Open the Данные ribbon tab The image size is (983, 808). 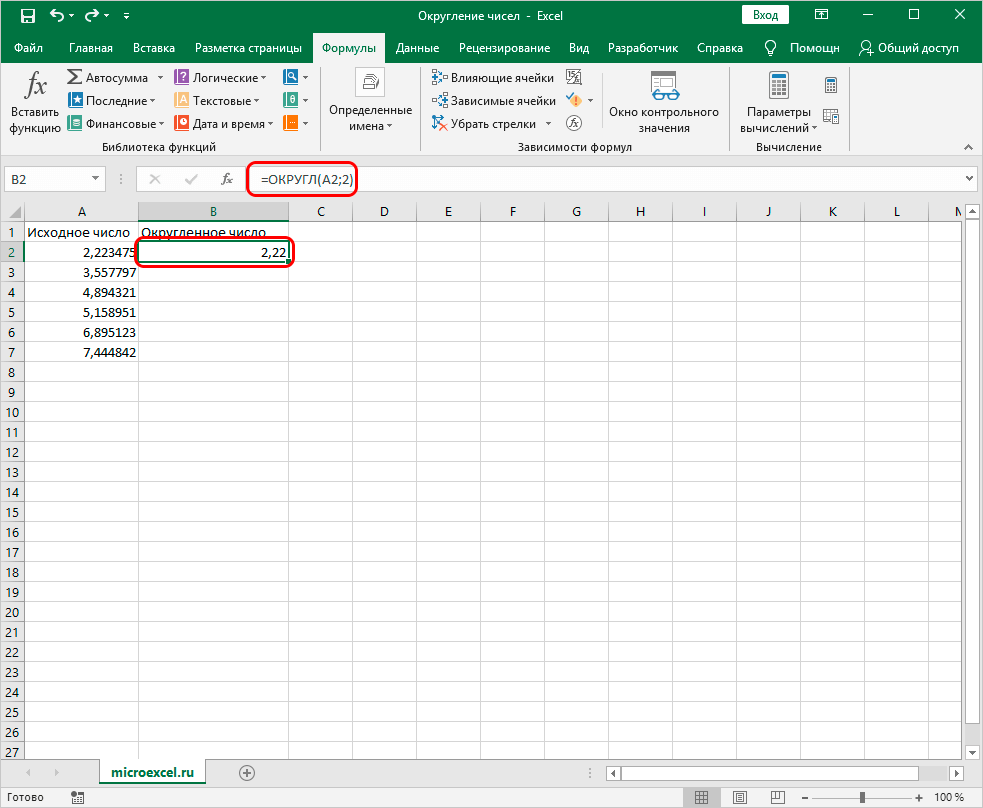pyautogui.click(x=417, y=48)
